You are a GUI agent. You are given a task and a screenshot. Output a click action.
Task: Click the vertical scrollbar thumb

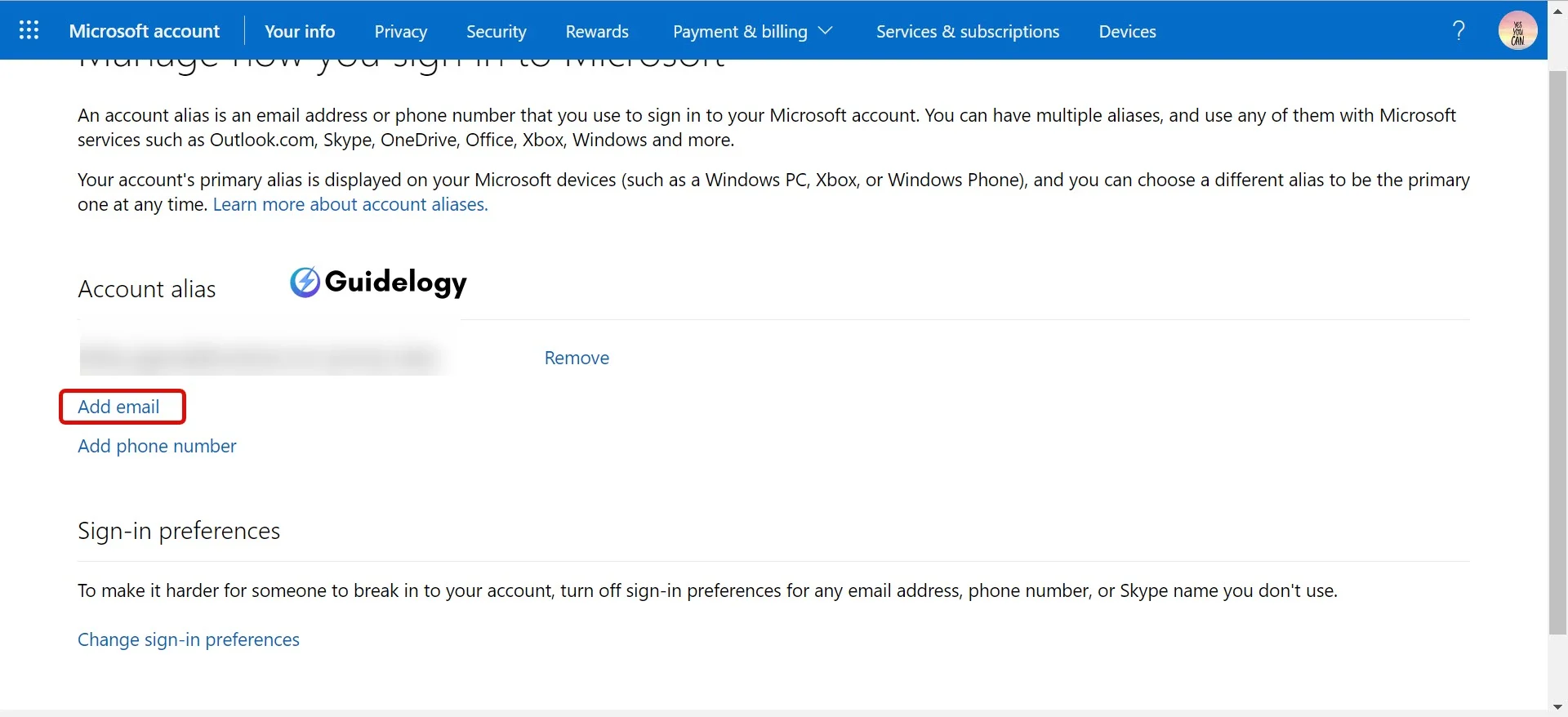coord(1557,351)
